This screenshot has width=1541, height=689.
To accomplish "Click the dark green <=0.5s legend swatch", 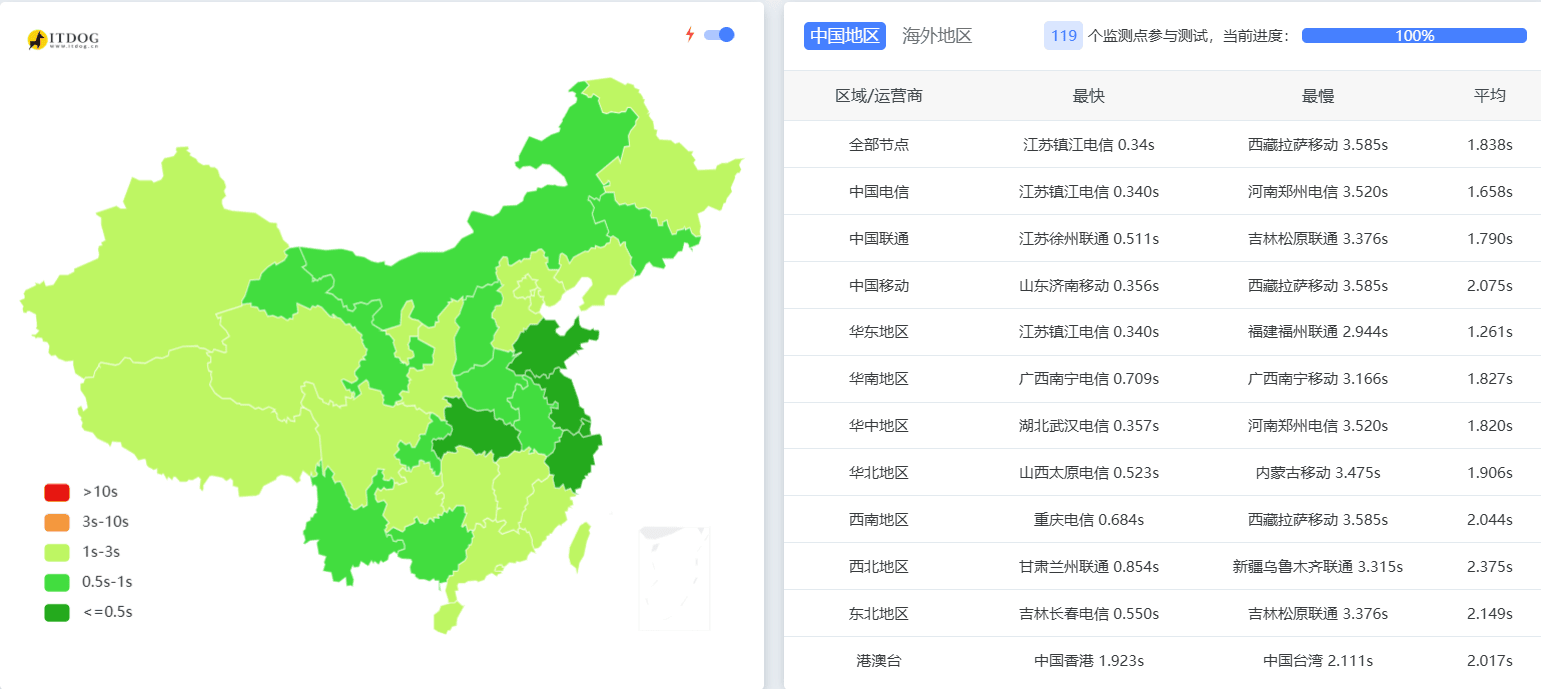I will (57, 612).
